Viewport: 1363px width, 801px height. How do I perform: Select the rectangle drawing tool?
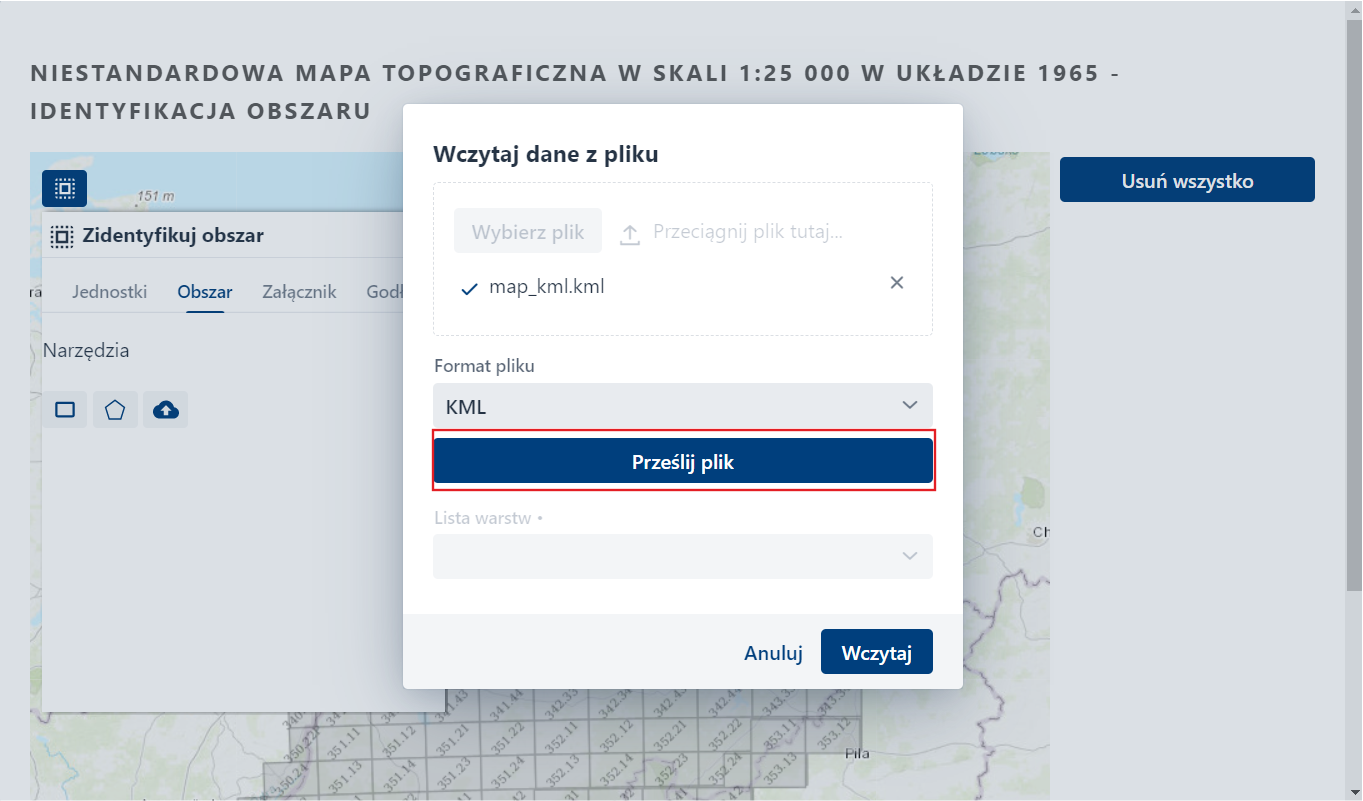(x=64, y=409)
